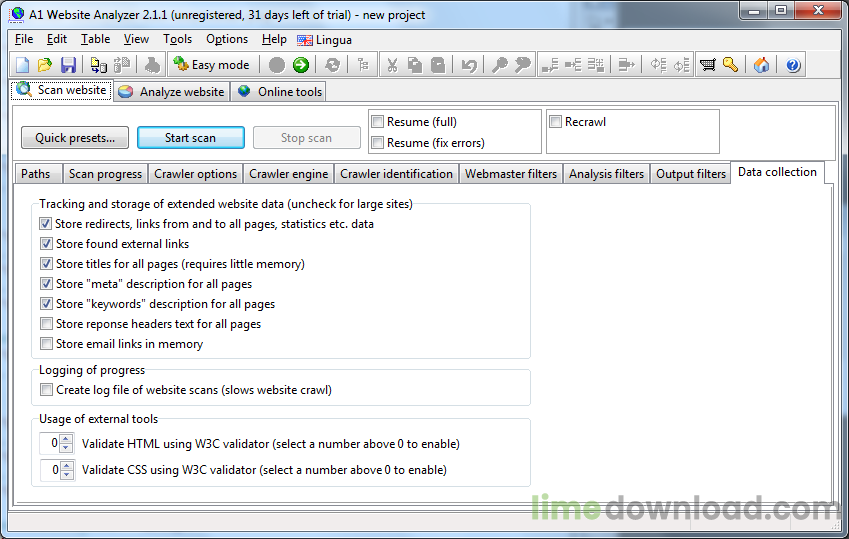Decrease Validate HTML count with down arrow
The height and width of the screenshot is (539, 849).
point(66,448)
